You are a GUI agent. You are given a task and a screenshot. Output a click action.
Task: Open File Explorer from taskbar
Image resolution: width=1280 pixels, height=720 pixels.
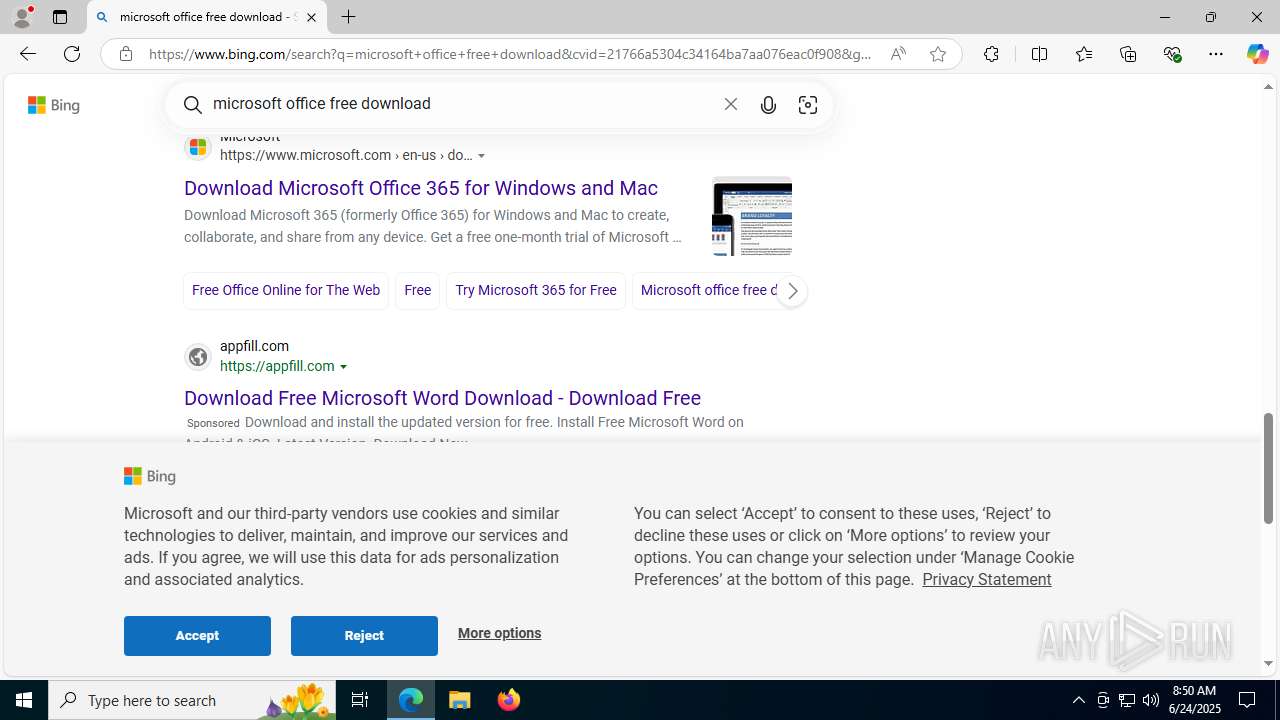pyautogui.click(x=460, y=700)
